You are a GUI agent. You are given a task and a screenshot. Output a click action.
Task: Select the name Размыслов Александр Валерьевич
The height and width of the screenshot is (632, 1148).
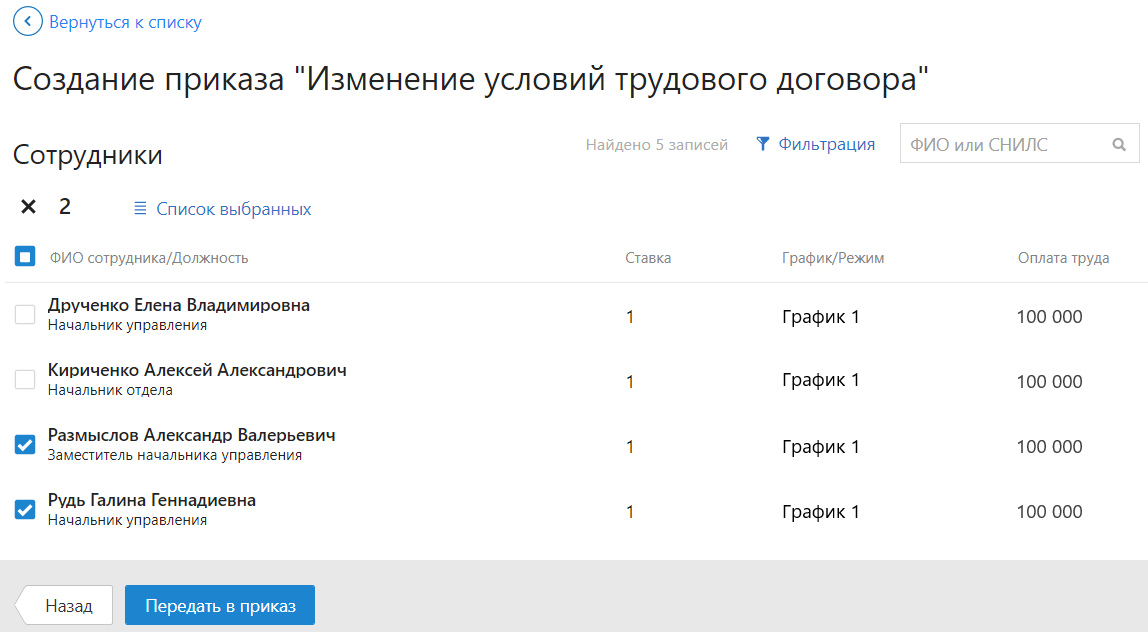pyautogui.click(x=191, y=436)
